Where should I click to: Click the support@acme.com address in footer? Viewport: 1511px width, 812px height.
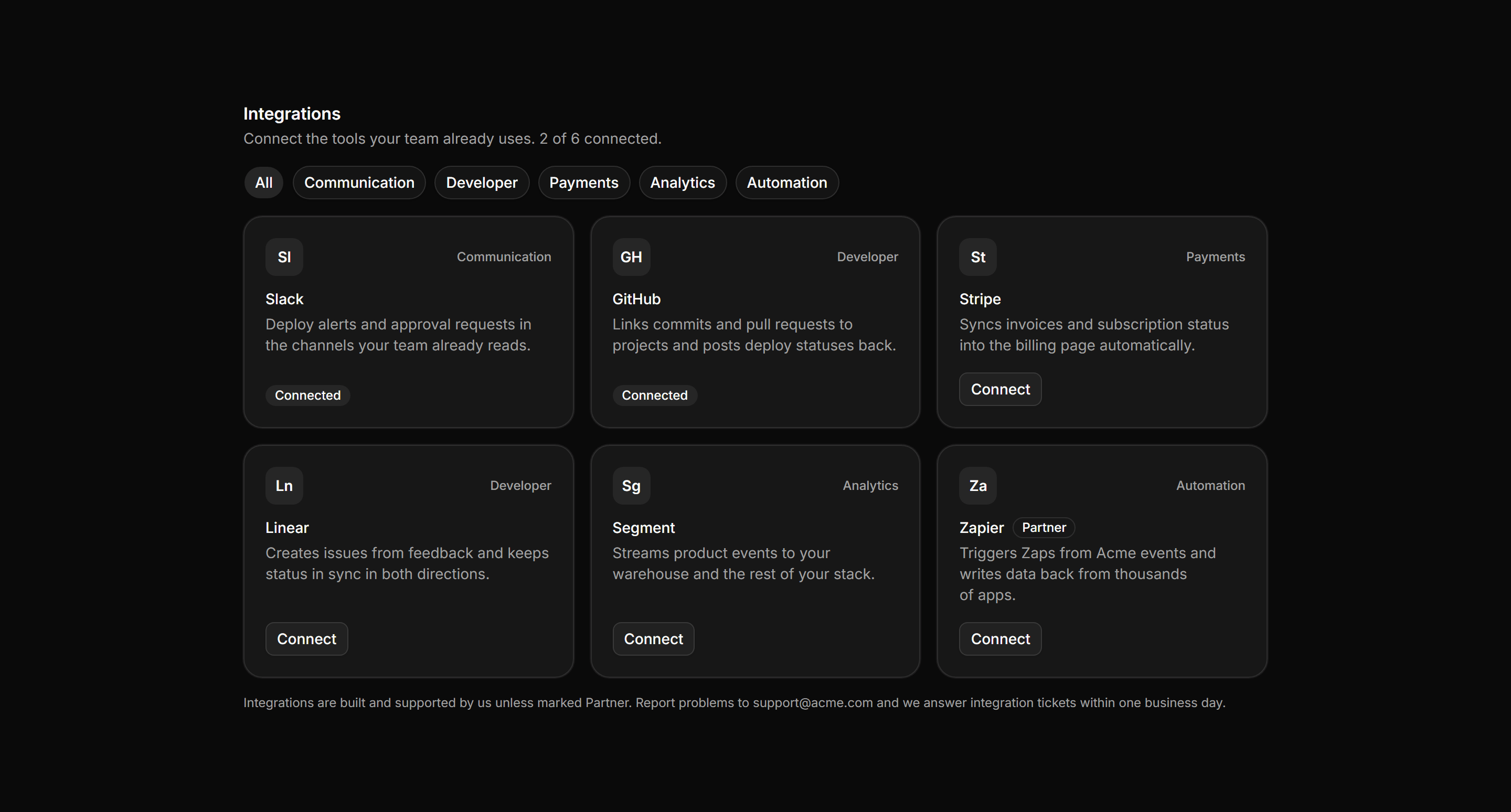812,703
